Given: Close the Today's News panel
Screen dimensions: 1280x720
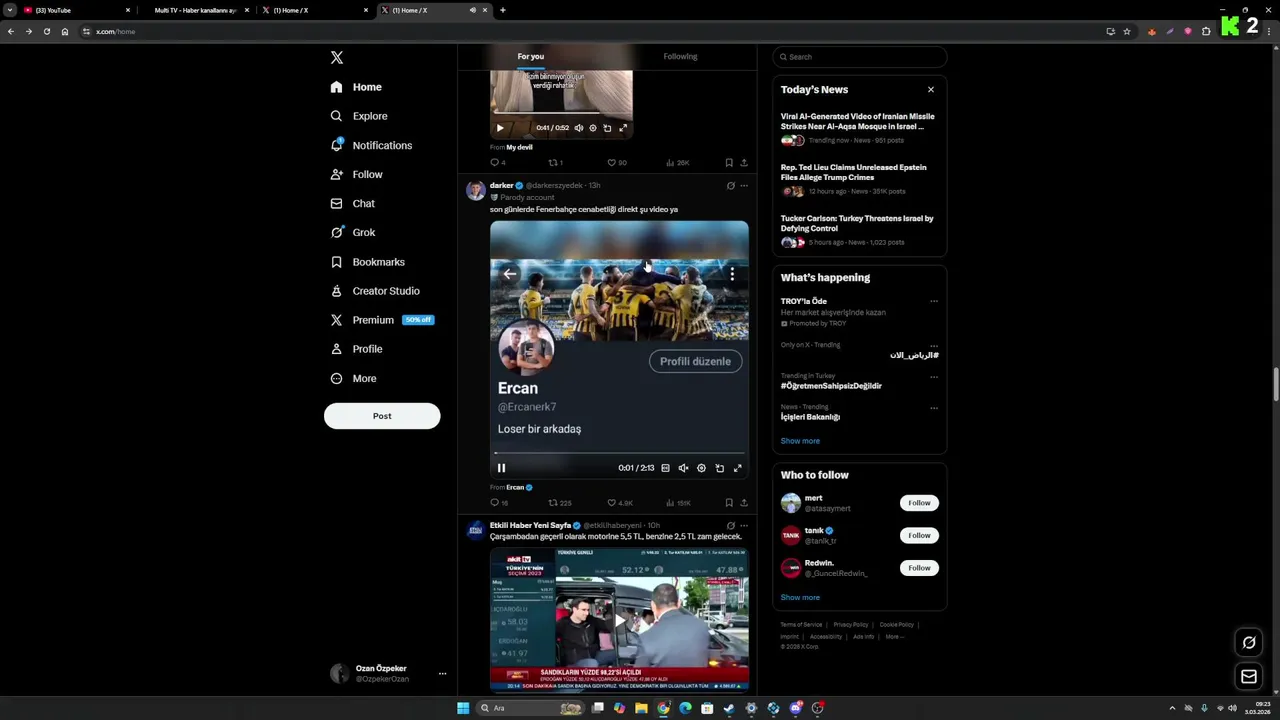Looking at the screenshot, I should (x=931, y=89).
